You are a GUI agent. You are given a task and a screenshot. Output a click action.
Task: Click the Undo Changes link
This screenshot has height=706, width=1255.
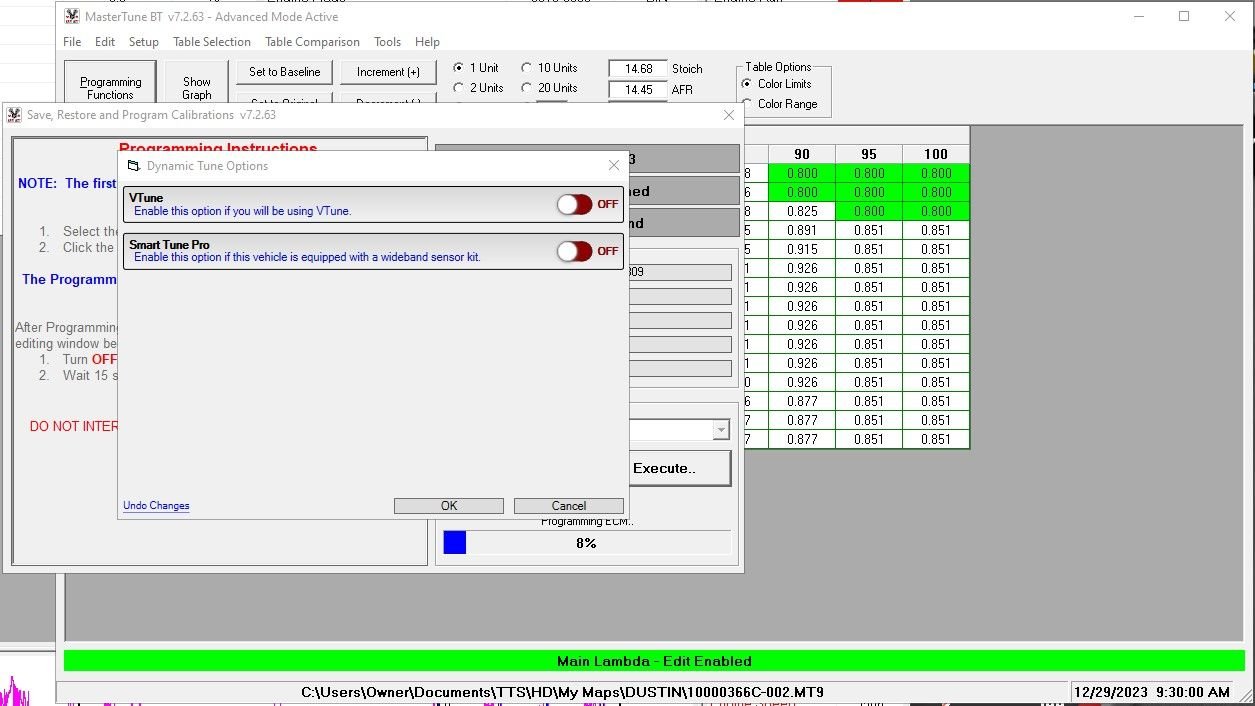(156, 506)
